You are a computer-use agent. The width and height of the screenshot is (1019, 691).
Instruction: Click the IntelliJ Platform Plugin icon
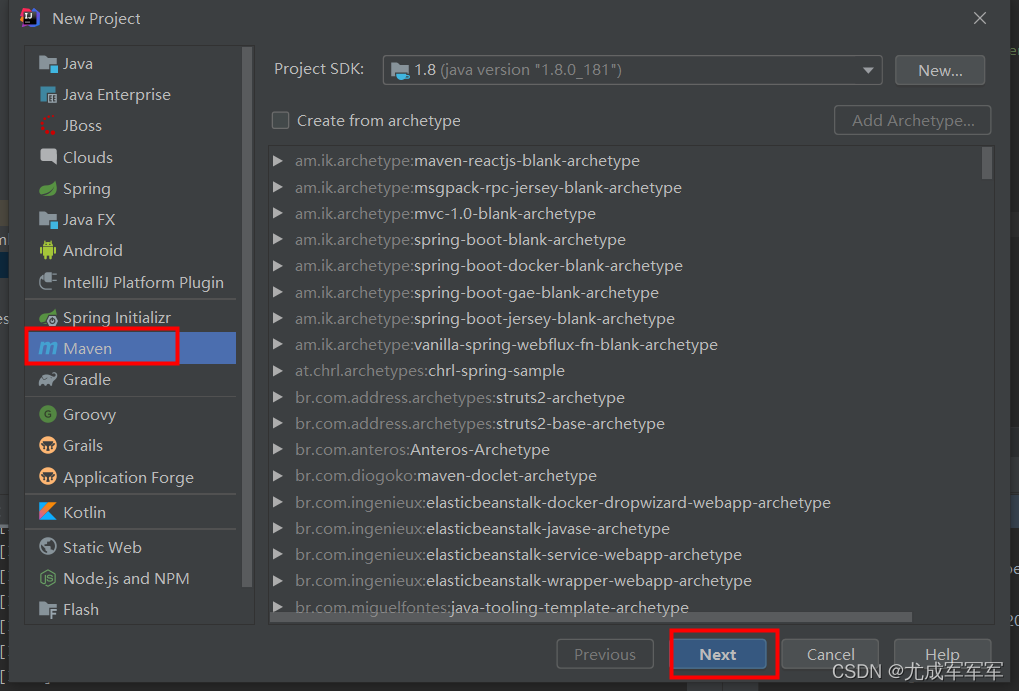pos(48,281)
